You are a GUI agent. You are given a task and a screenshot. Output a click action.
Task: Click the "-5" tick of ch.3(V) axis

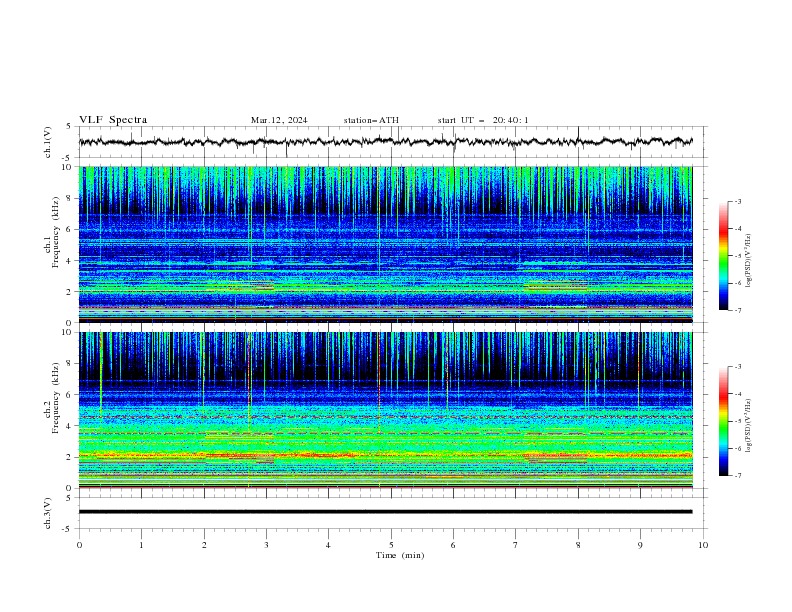[68, 529]
